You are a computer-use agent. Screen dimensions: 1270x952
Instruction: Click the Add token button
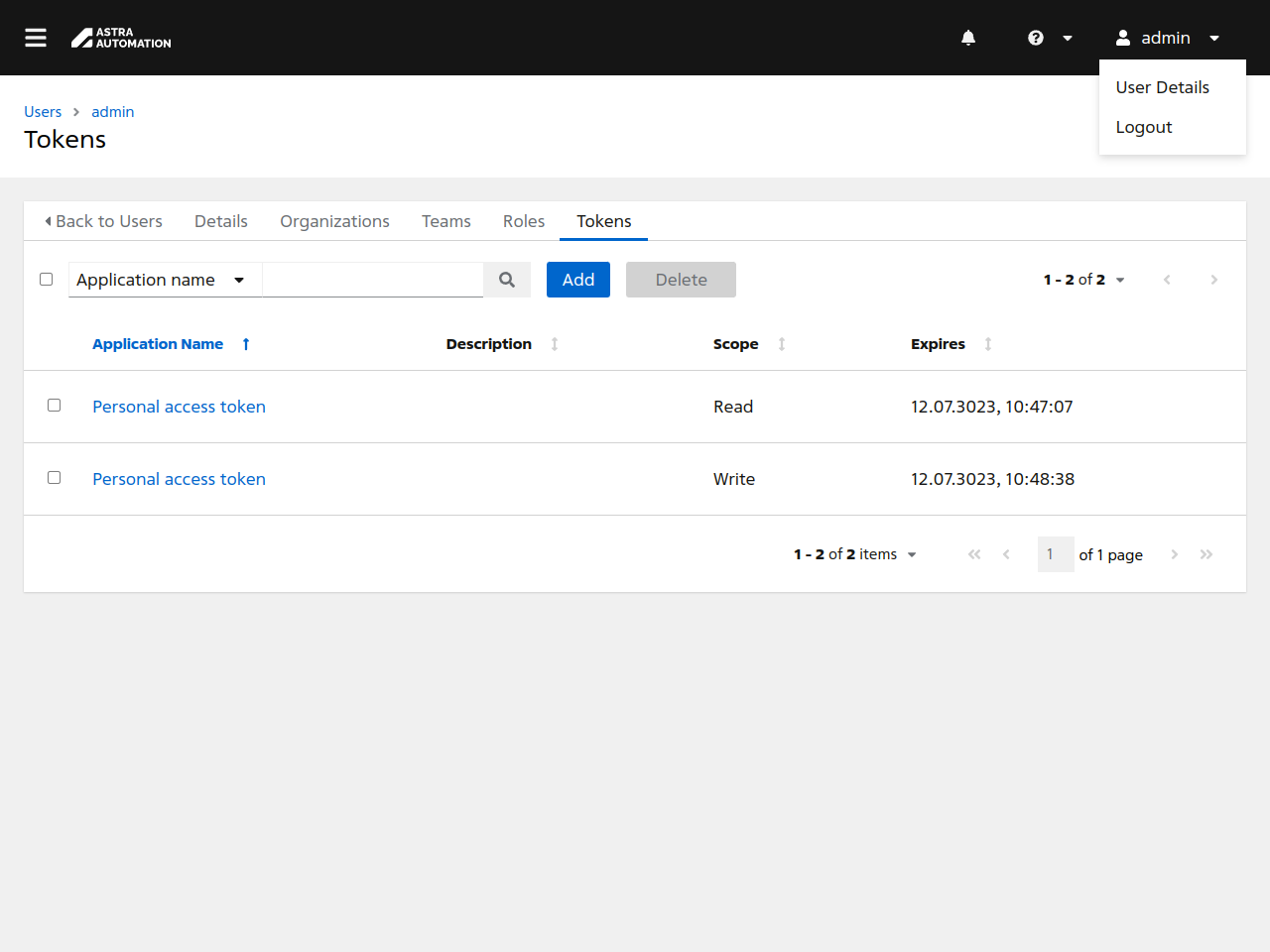pos(578,280)
